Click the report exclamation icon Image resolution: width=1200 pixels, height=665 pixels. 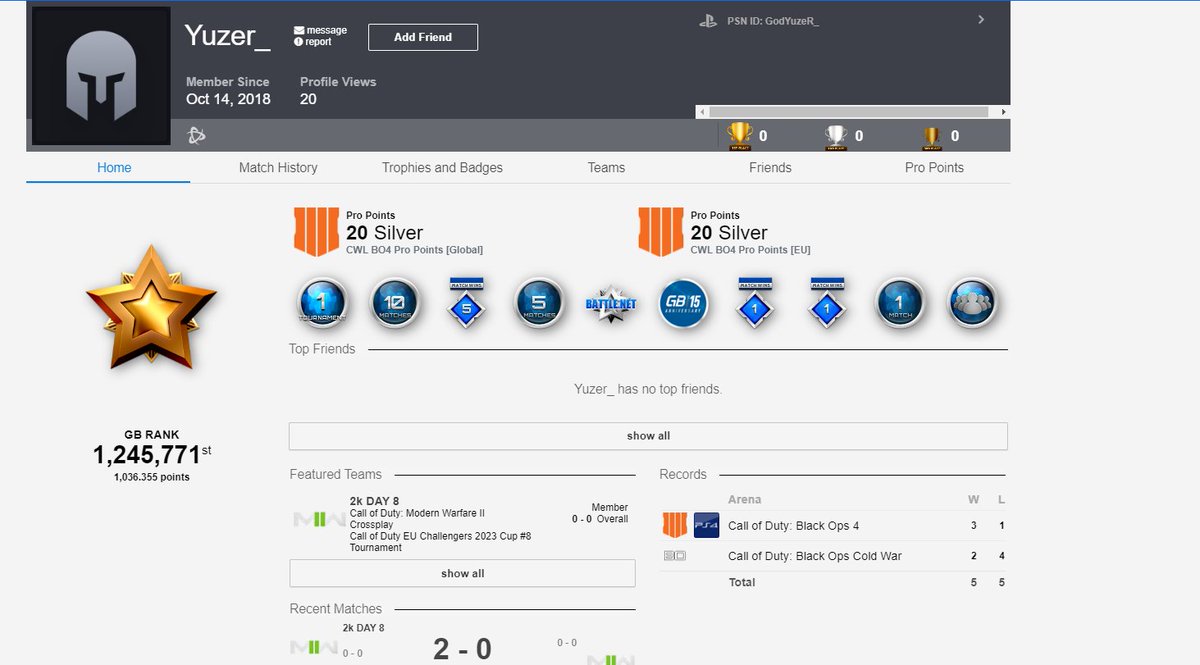tap(298, 42)
